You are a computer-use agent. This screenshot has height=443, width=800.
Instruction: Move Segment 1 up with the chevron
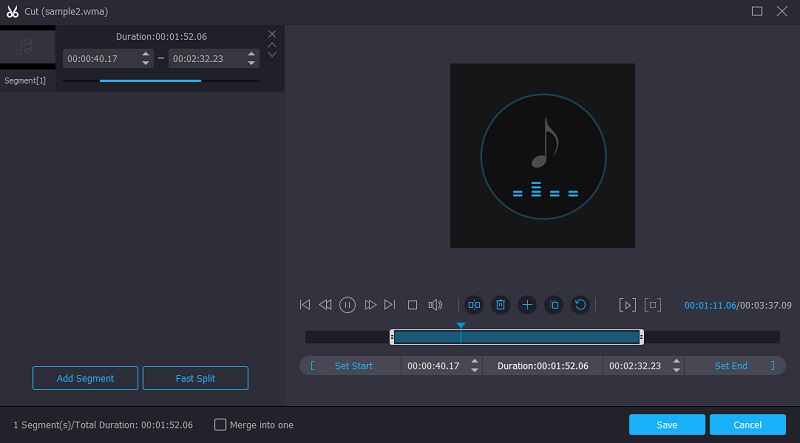click(x=272, y=45)
